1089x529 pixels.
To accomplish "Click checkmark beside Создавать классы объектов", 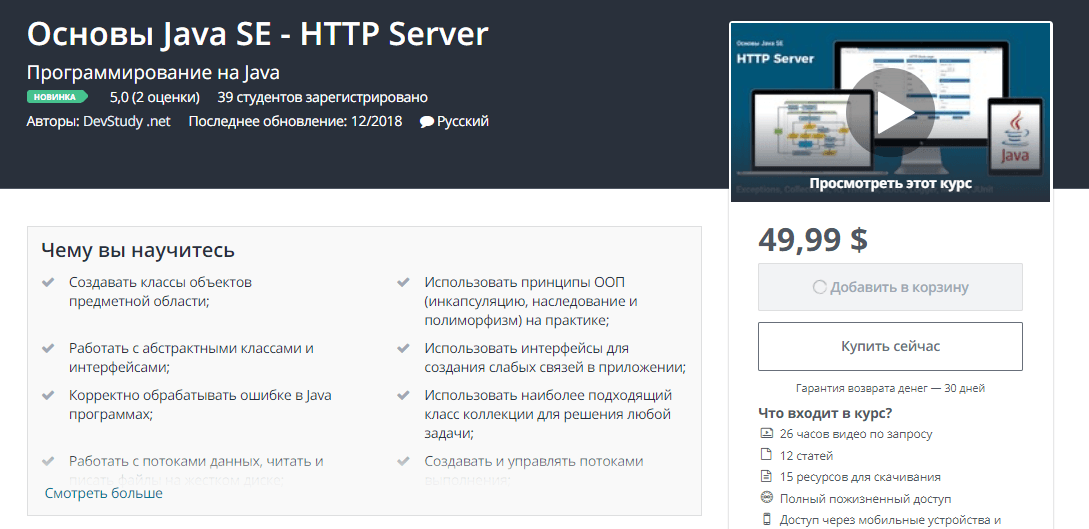I will pos(48,283).
